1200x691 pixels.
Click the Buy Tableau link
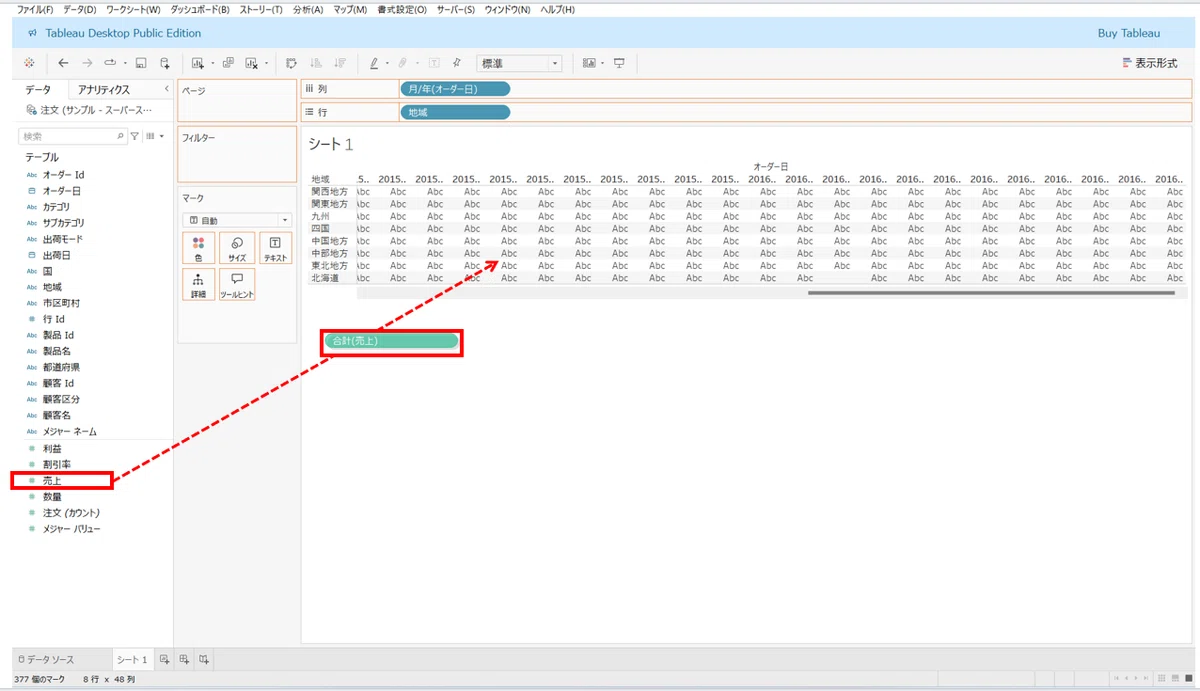click(1129, 33)
